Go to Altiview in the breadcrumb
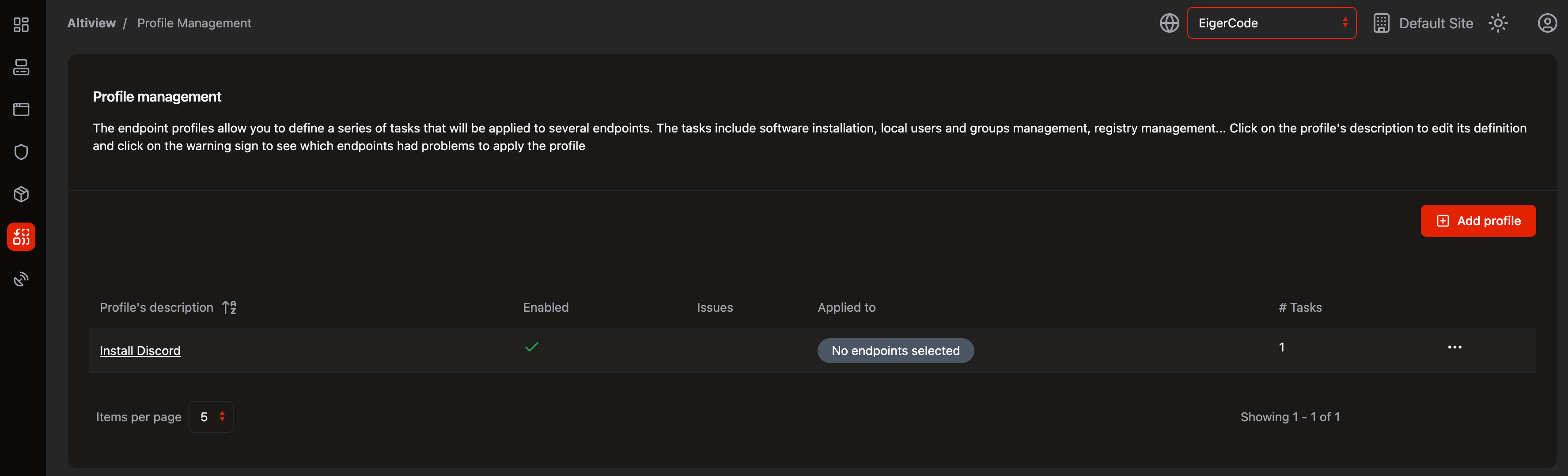Screen dimensions: 1568x476 pyautogui.click(x=91, y=23)
